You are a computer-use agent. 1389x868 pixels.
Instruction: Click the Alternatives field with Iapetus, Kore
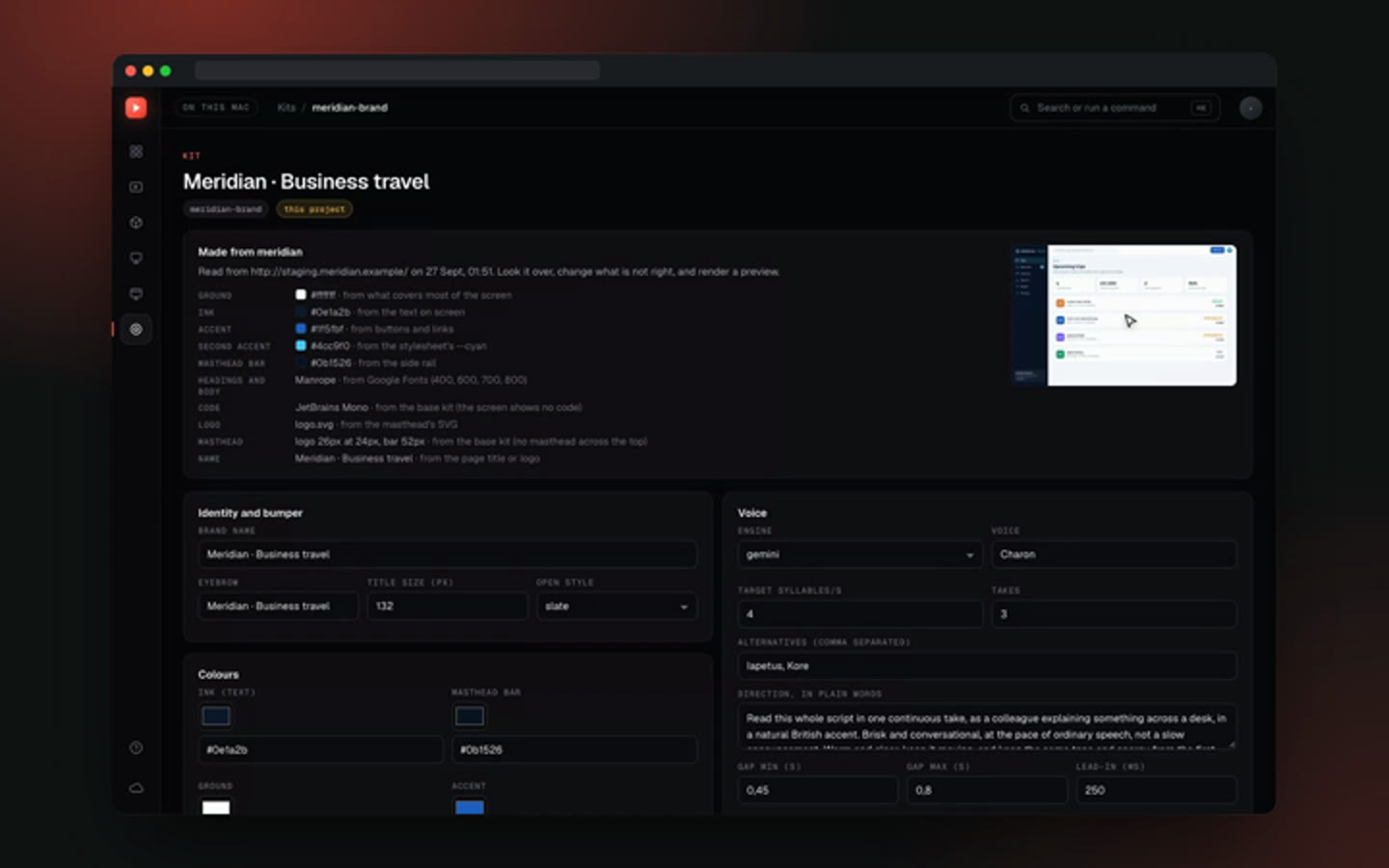pos(987,665)
